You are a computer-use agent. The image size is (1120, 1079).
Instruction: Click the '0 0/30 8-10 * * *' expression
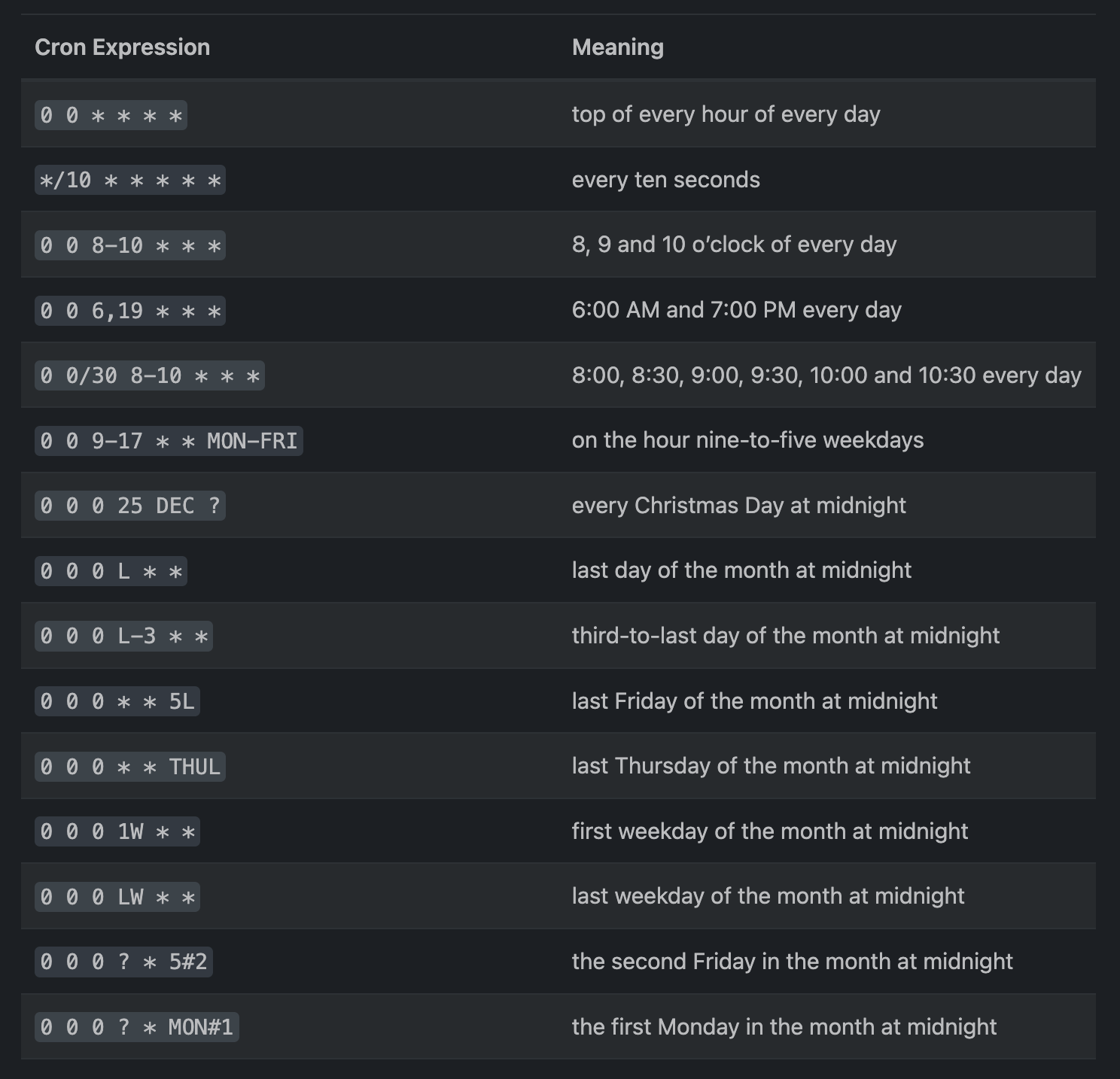[149, 376]
